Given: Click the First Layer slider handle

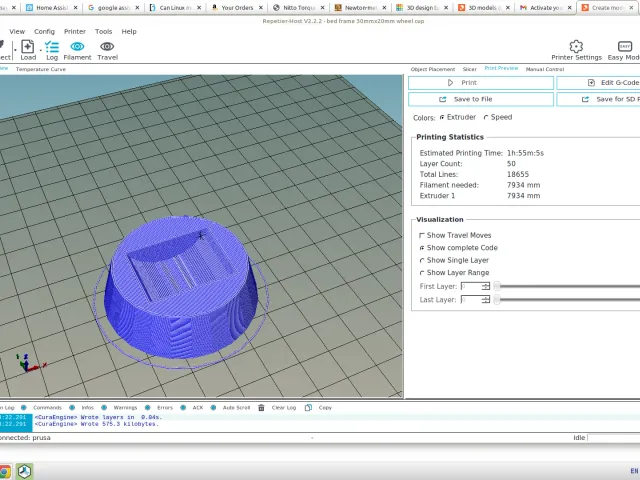Looking at the screenshot, I should (x=497, y=286).
